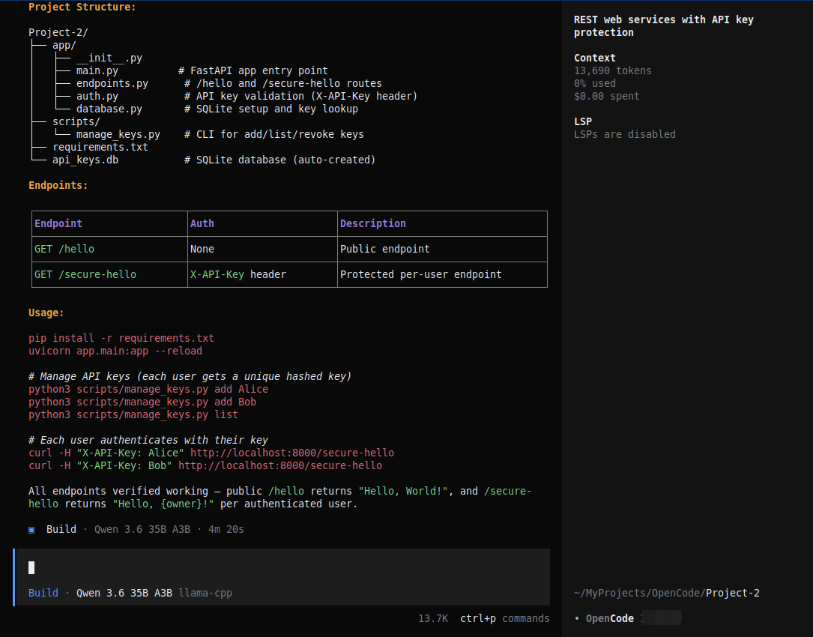
Task: Click the manage_keys.py list command
Action: point(133,415)
